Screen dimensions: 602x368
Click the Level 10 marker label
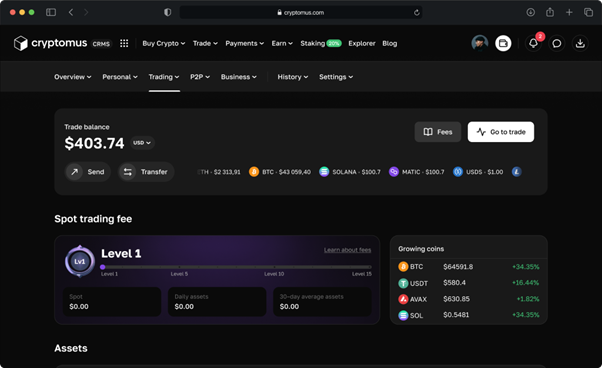click(x=274, y=274)
